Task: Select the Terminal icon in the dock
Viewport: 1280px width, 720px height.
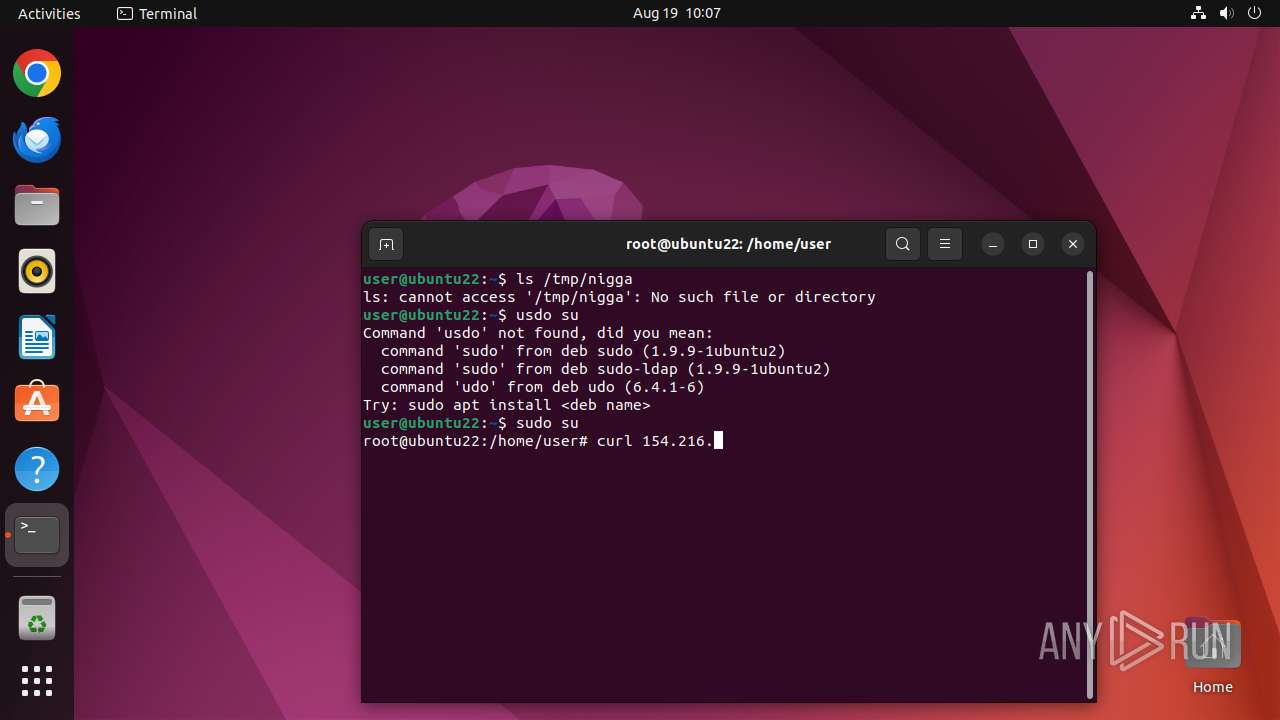Action: (37, 535)
